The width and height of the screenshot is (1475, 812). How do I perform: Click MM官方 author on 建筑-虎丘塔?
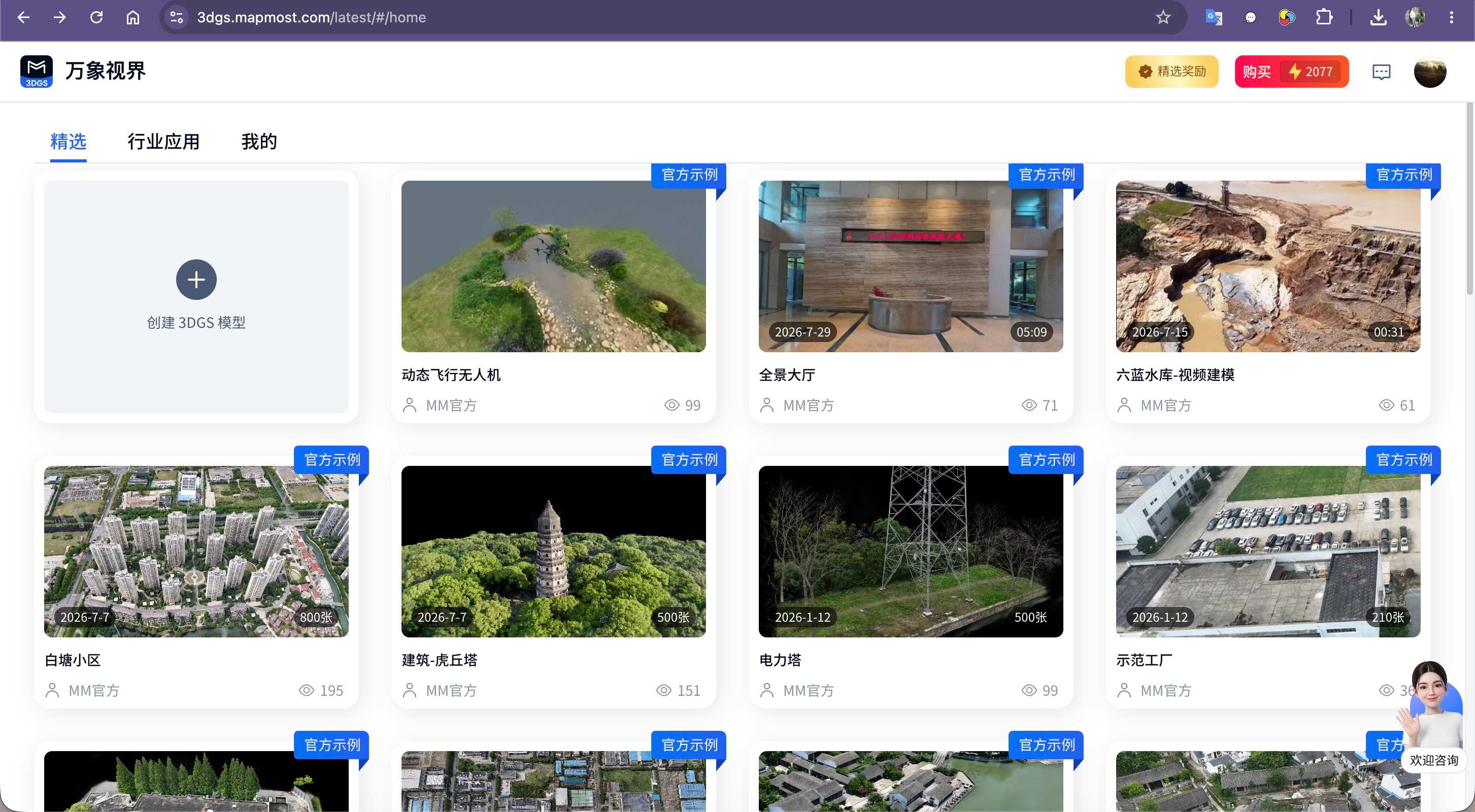(451, 691)
